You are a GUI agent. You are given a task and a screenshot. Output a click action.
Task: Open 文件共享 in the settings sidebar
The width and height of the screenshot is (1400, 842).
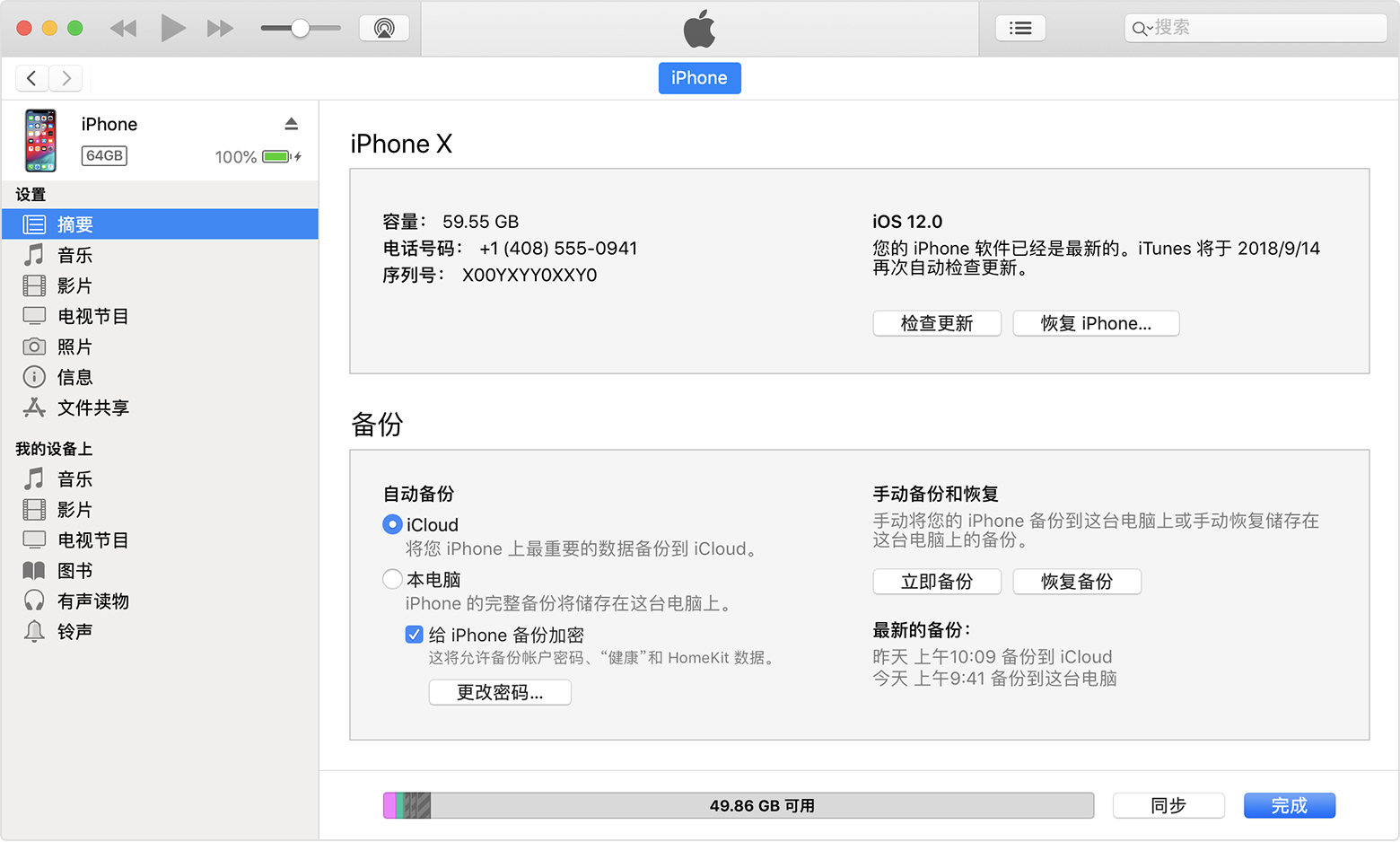(92, 408)
